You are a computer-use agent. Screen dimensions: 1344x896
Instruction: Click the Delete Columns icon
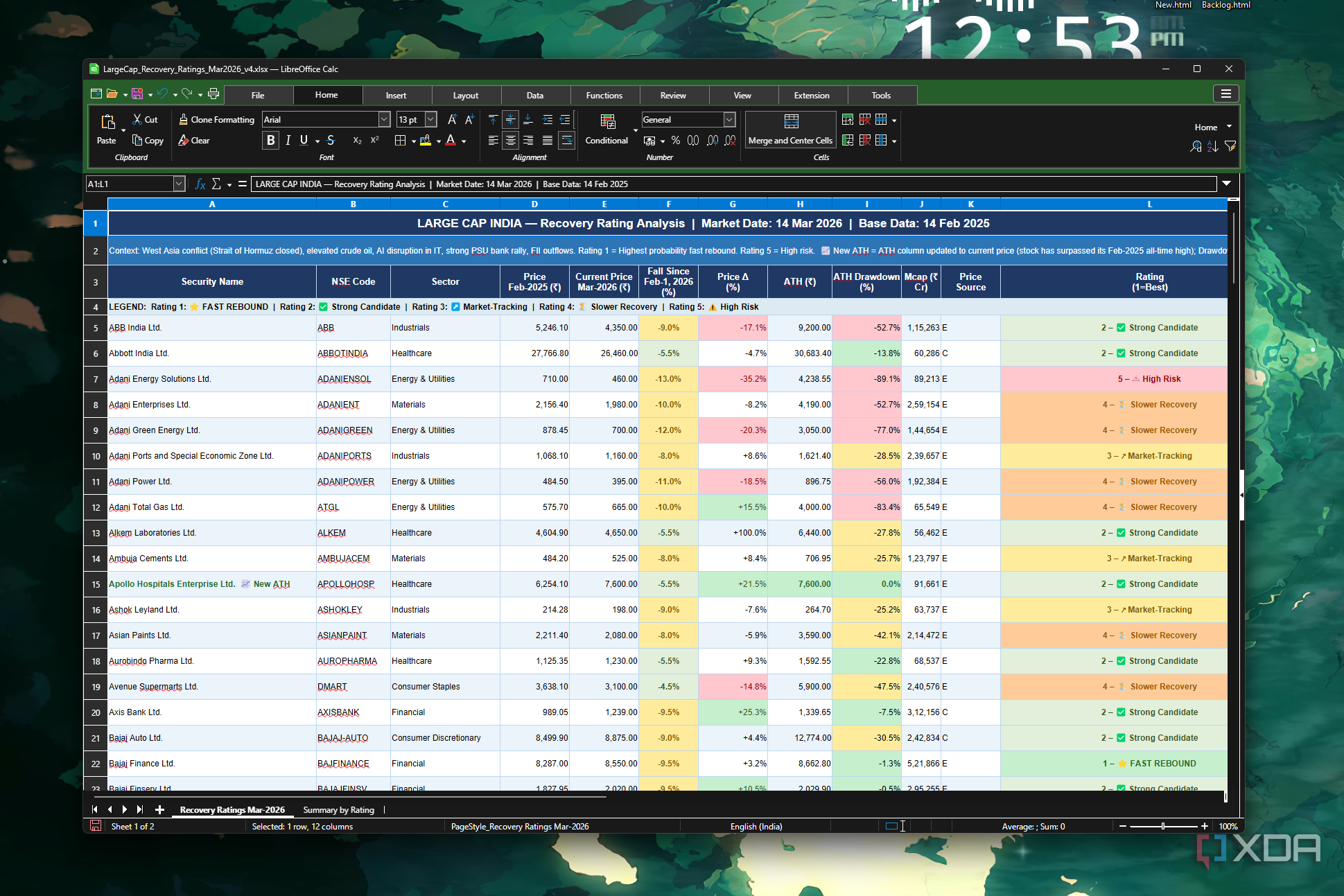click(864, 140)
